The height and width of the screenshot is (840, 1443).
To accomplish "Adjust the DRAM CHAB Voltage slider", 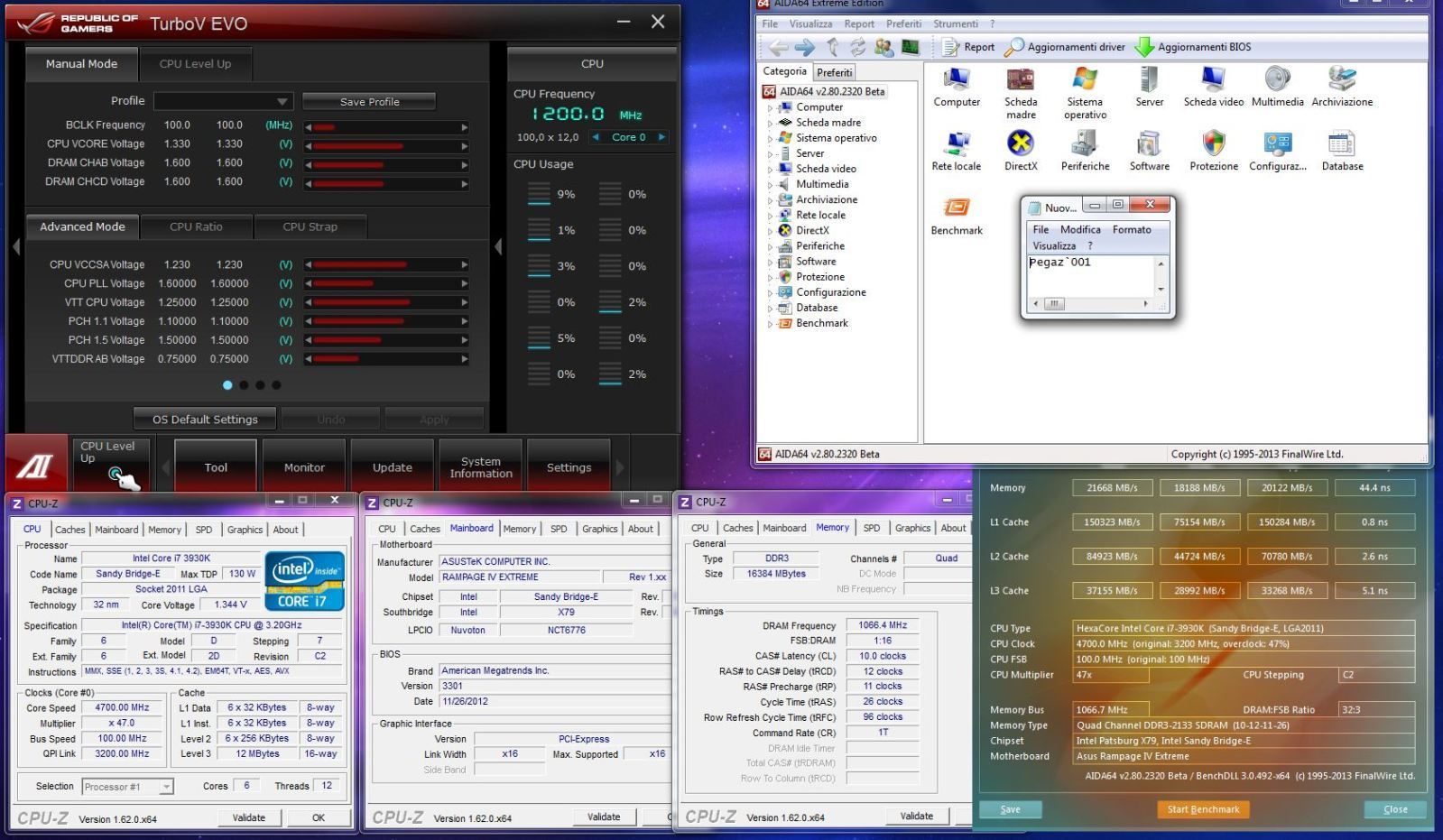I will 386,165.
